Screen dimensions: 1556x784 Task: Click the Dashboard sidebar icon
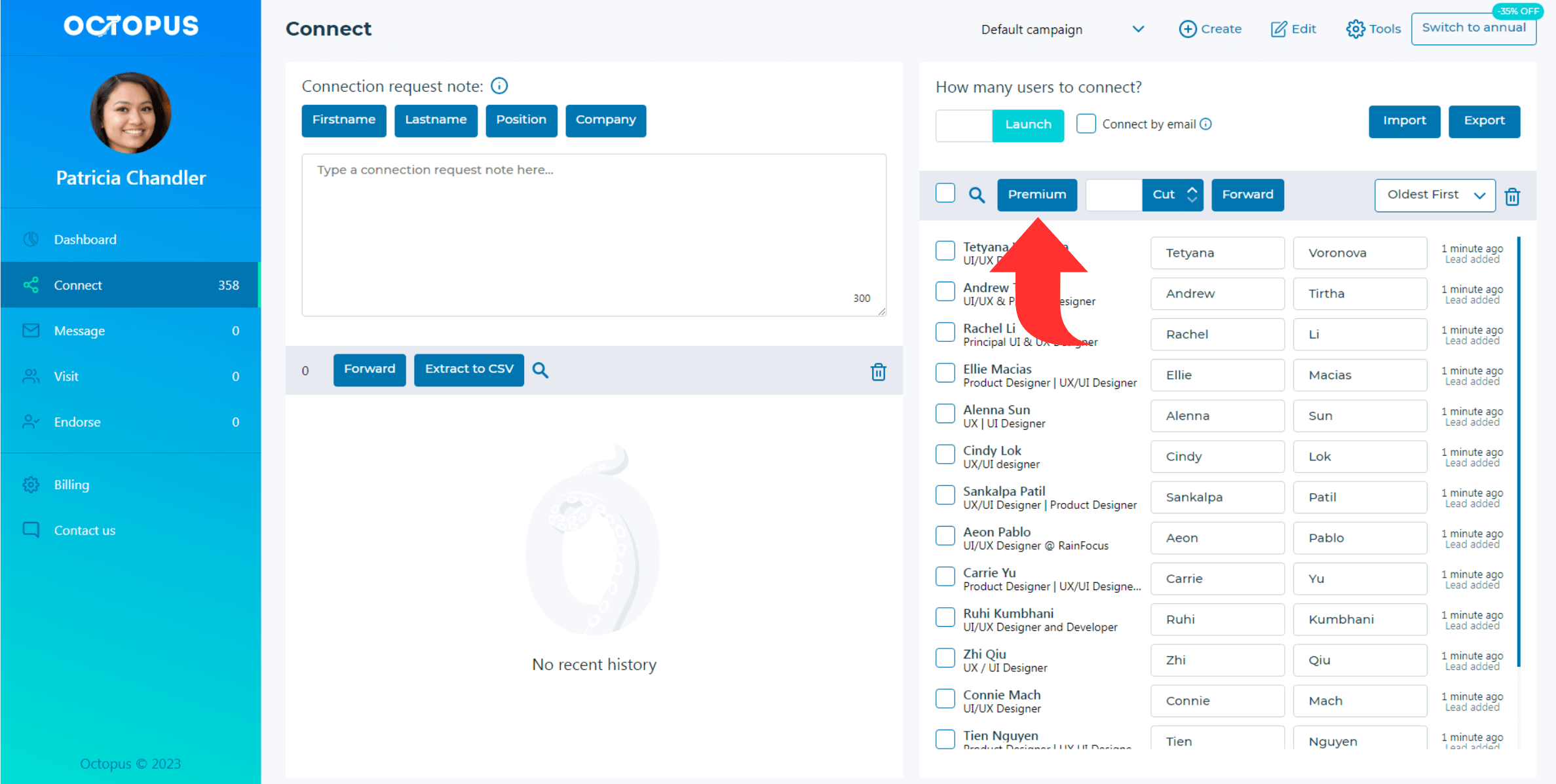coord(30,238)
